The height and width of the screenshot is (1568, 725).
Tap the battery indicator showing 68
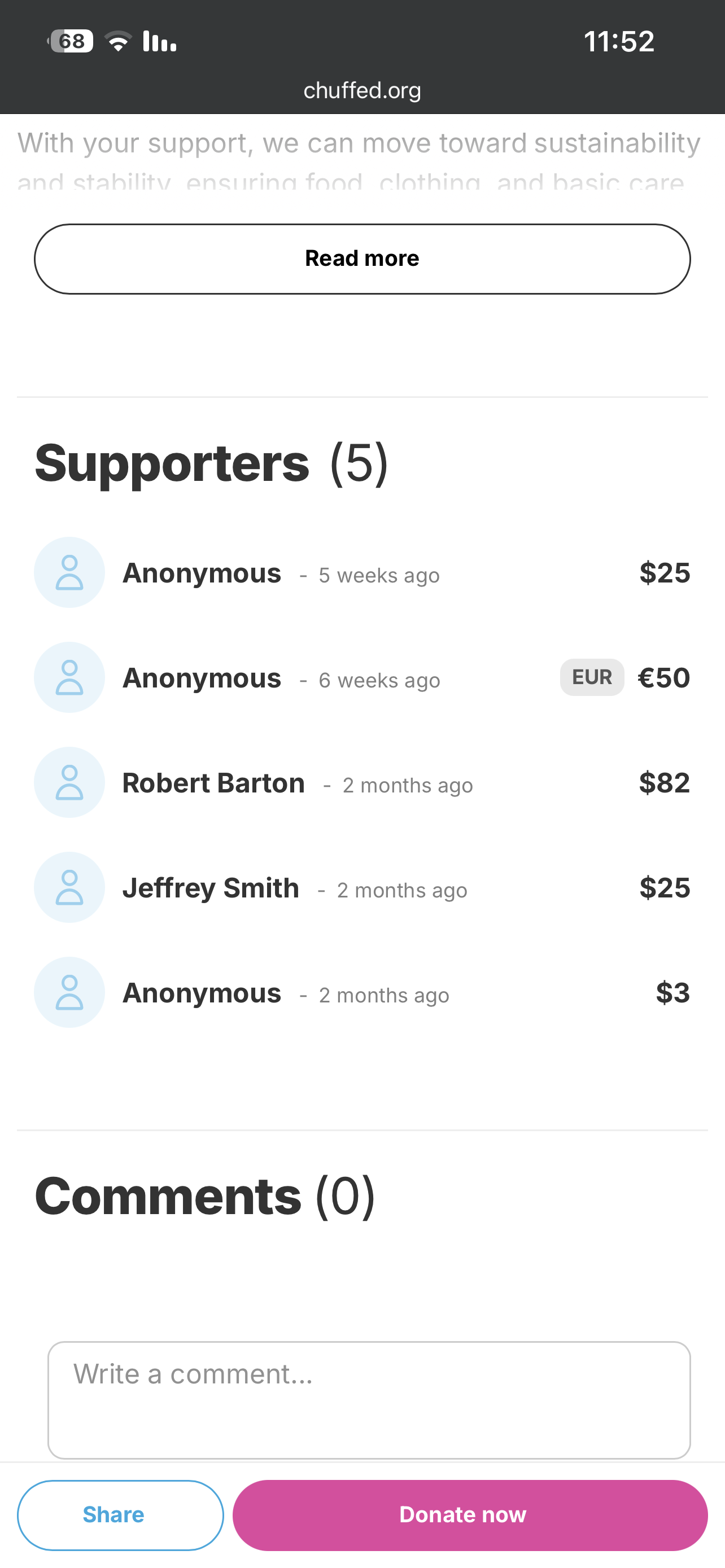coord(71,41)
